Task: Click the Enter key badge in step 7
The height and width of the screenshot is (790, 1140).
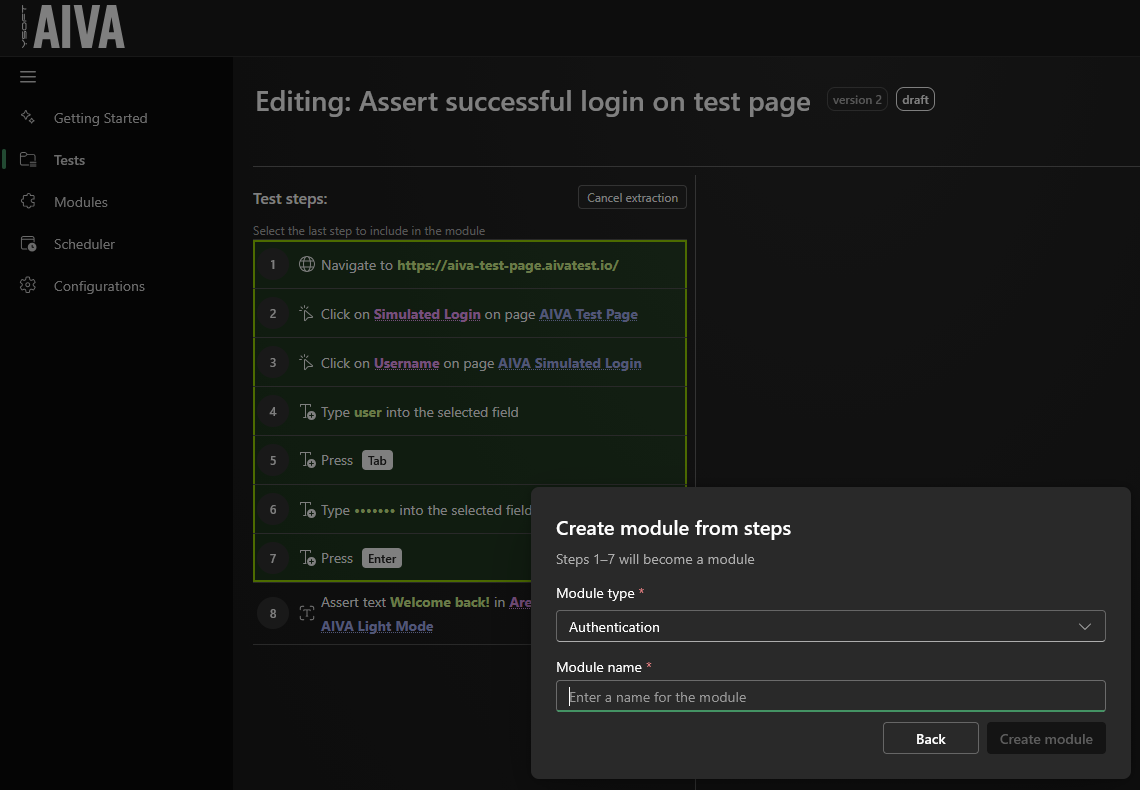Action: (382, 558)
